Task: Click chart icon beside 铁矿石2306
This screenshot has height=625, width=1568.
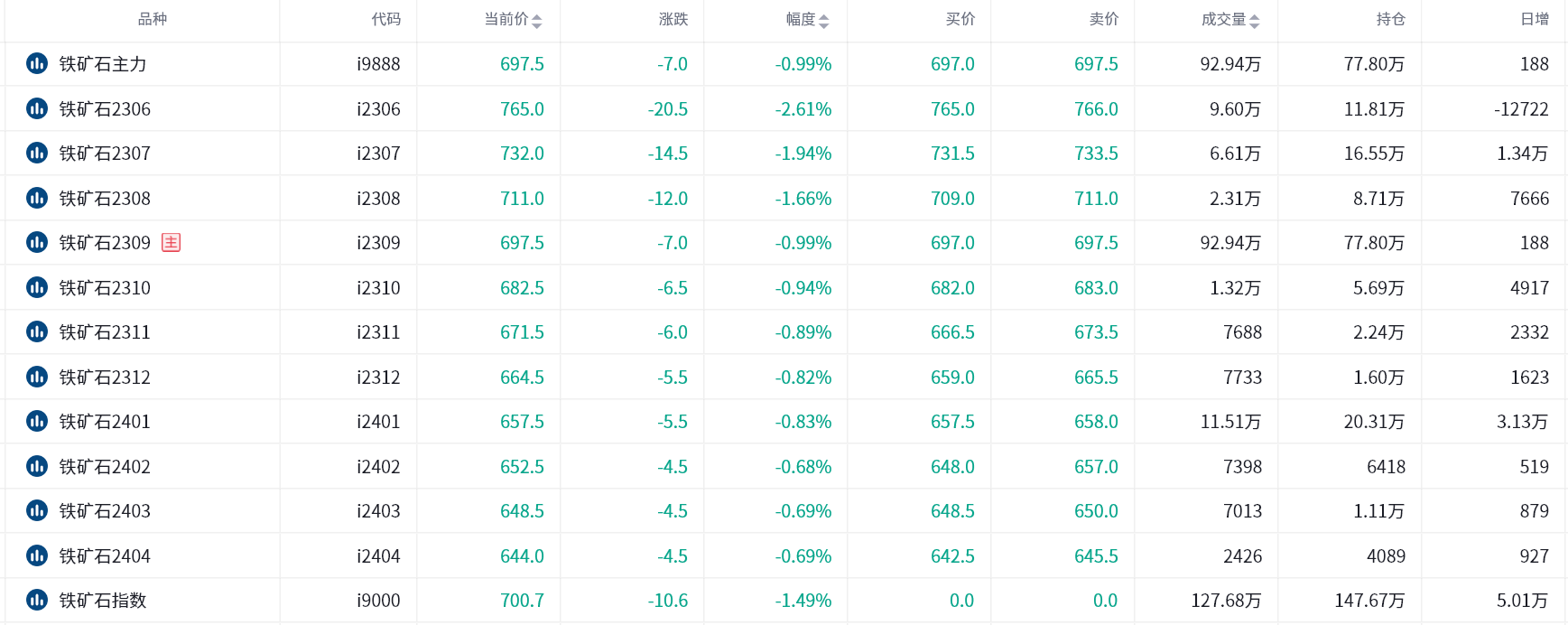Action: [x=37, y=109]
